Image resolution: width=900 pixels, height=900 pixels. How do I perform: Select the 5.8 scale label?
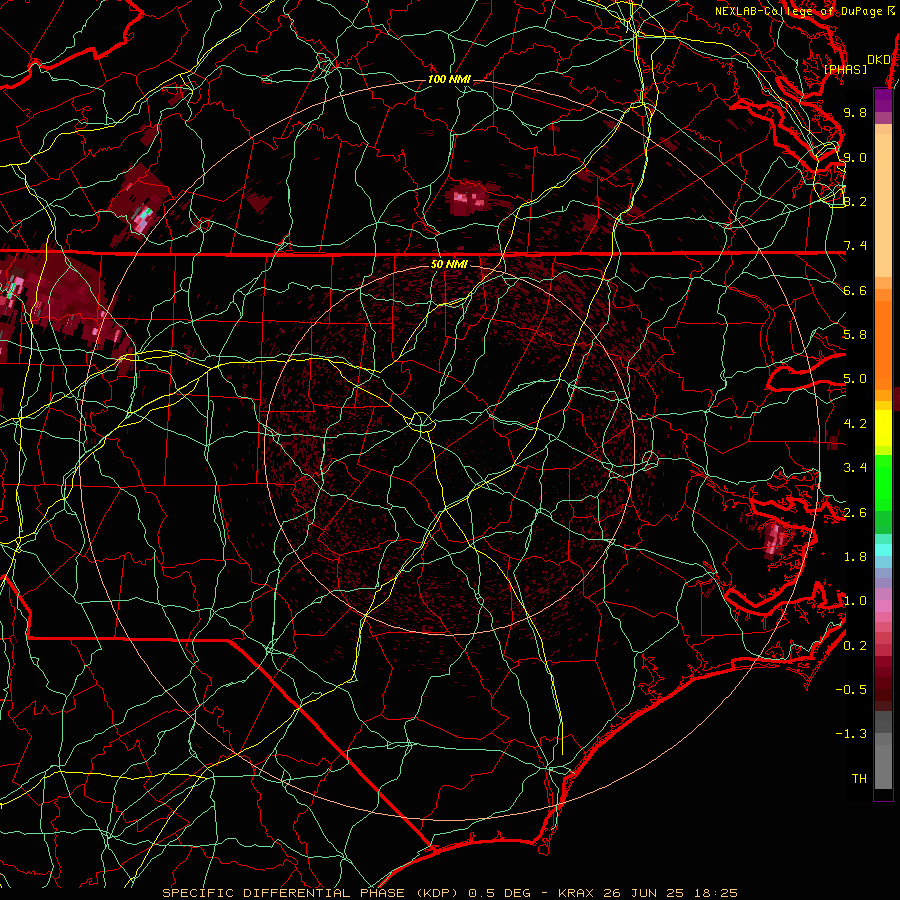click(x=855, y=335)
